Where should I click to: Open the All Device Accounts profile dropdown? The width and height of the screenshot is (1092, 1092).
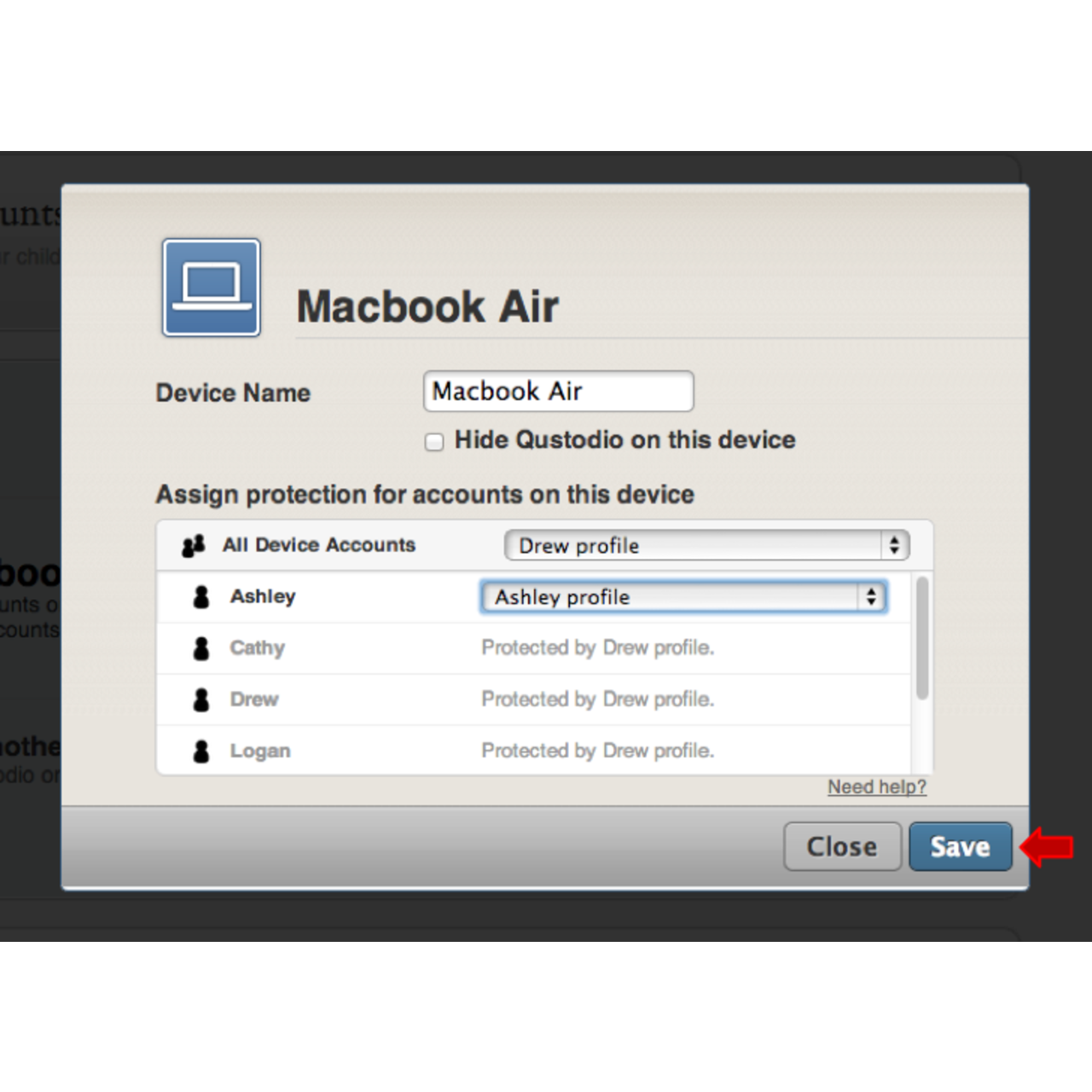point(706,546)
